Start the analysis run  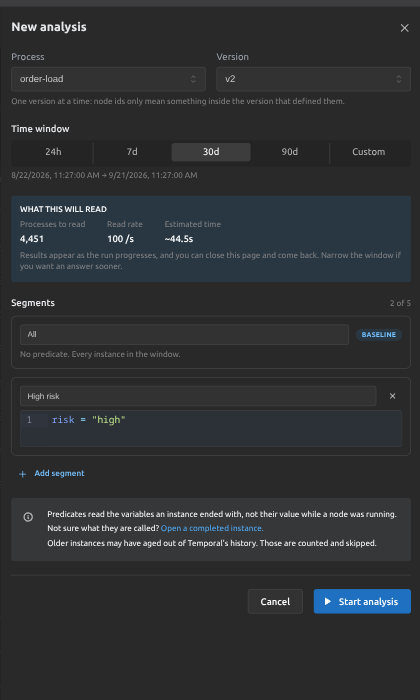point(362,601)
